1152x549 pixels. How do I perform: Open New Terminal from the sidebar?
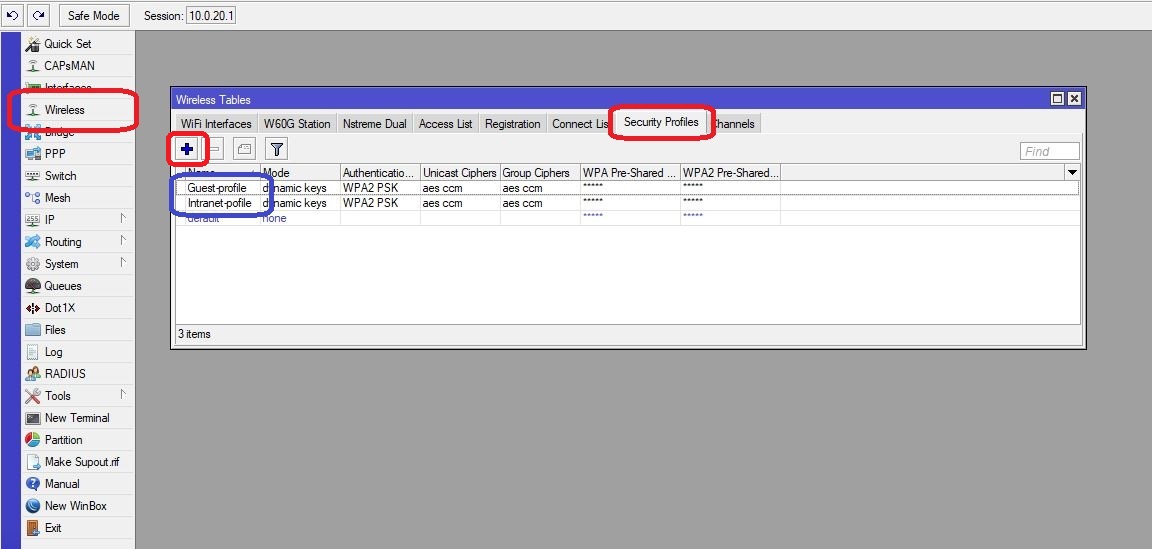pos(76,418)
